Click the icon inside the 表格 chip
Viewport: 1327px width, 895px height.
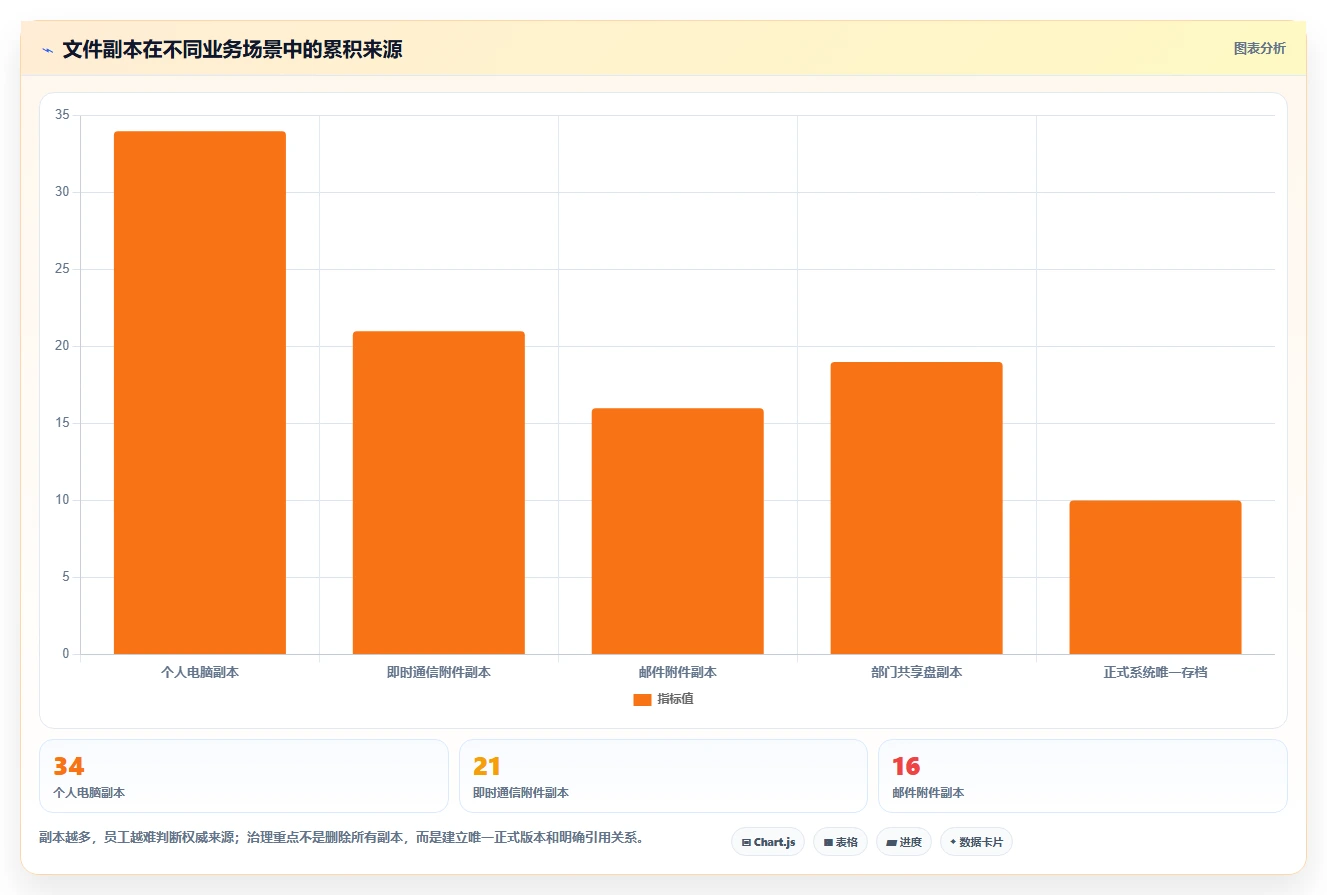828,843
